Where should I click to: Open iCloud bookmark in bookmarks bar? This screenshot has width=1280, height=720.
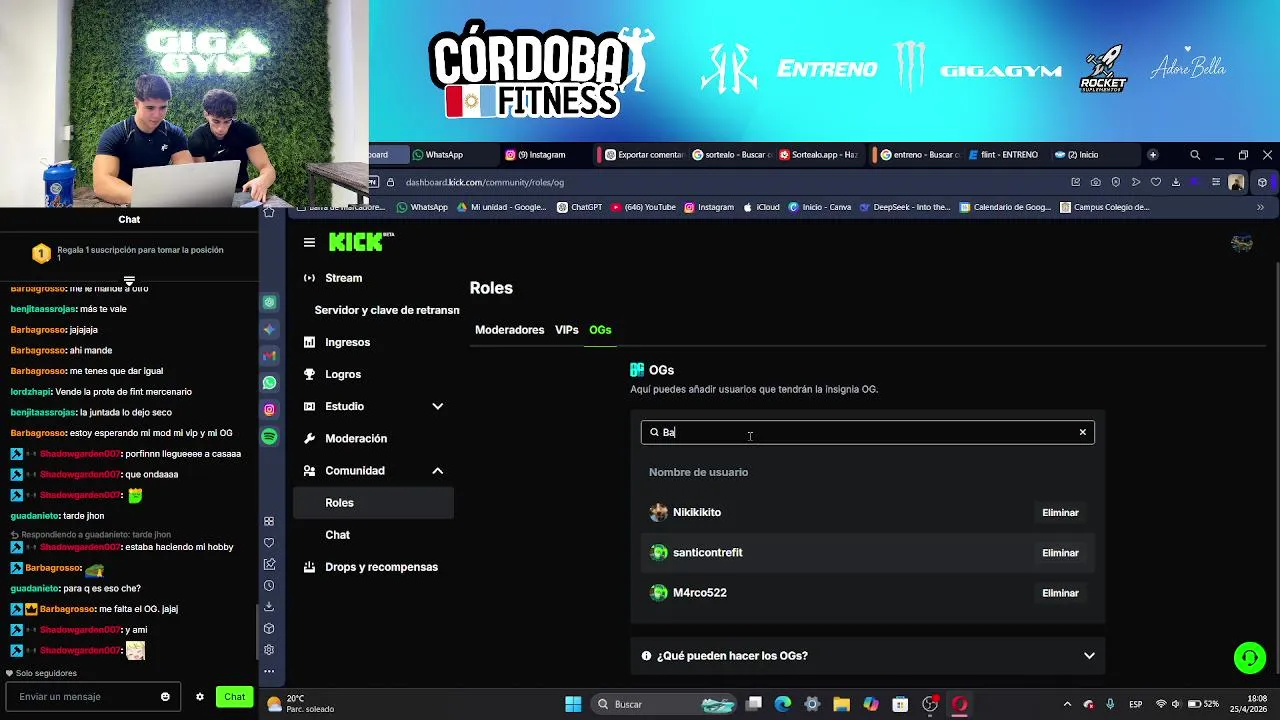click(x=761, y=207)
